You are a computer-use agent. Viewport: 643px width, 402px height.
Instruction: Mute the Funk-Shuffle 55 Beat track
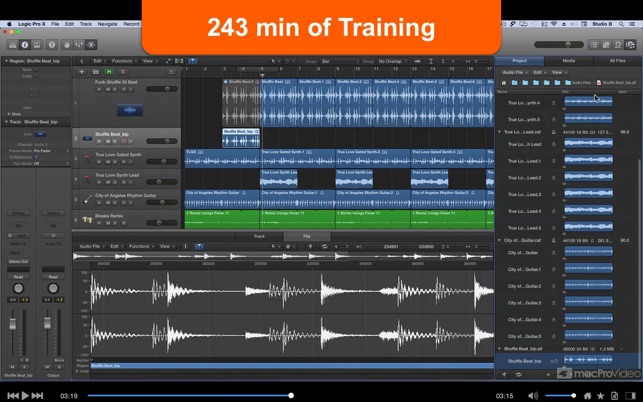(107, 89)
